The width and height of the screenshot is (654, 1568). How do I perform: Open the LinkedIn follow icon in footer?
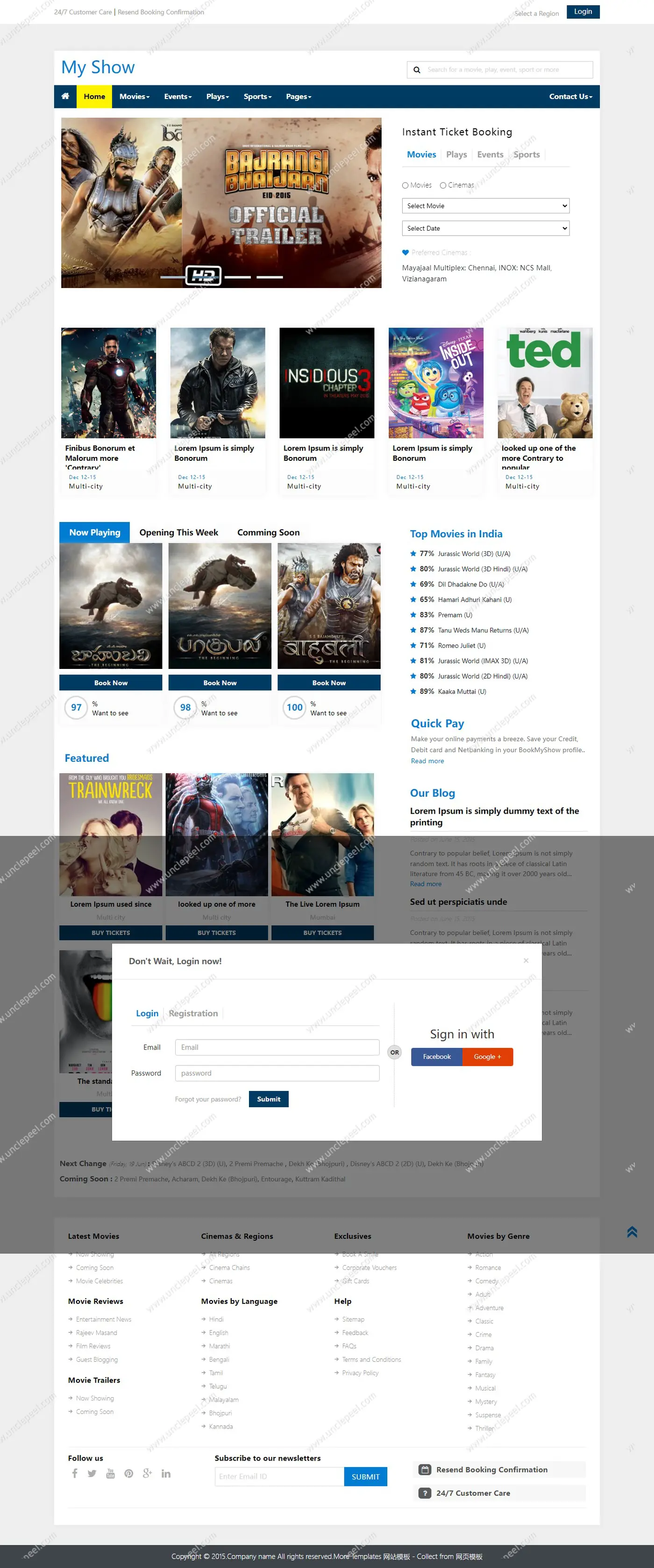click(166, 1473)
